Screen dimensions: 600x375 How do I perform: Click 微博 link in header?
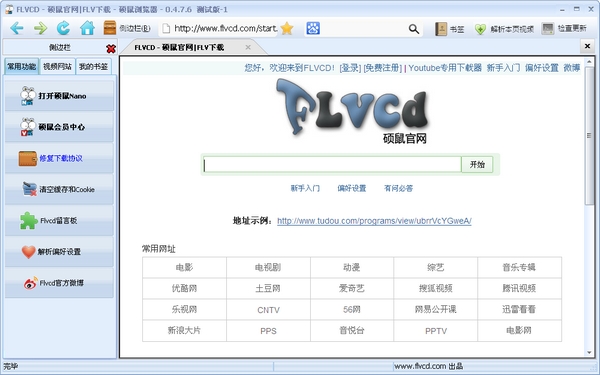(x=572, y=68)
